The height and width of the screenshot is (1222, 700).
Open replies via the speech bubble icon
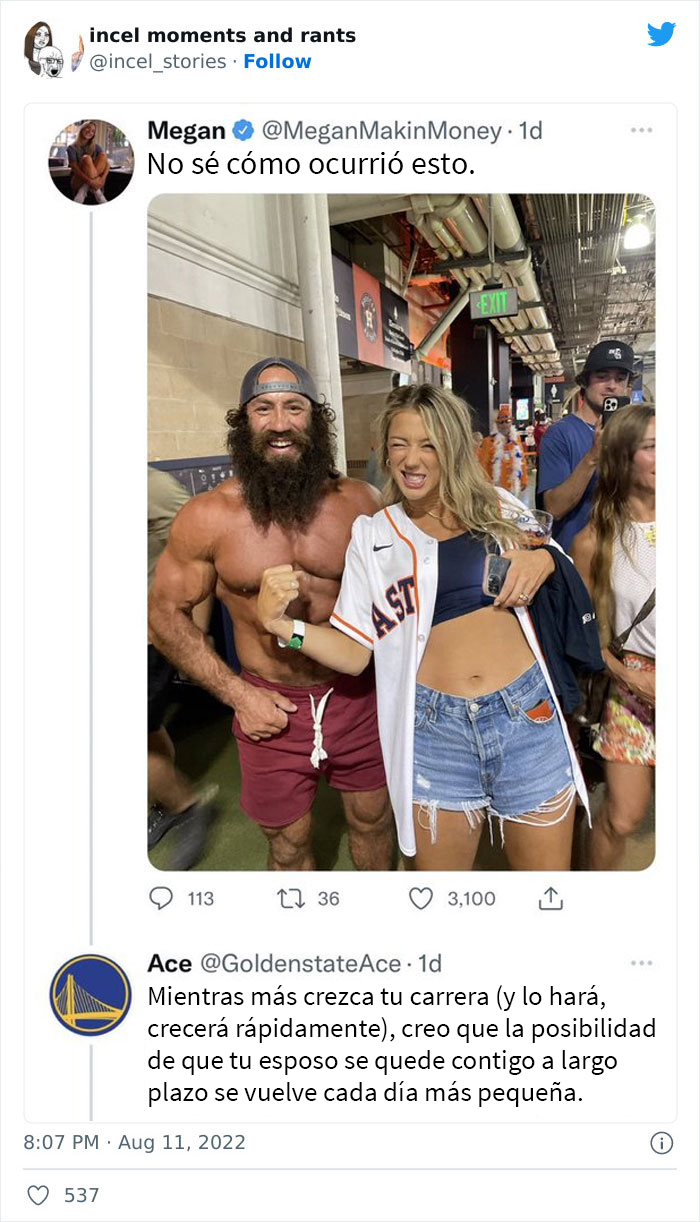(160, 899)
